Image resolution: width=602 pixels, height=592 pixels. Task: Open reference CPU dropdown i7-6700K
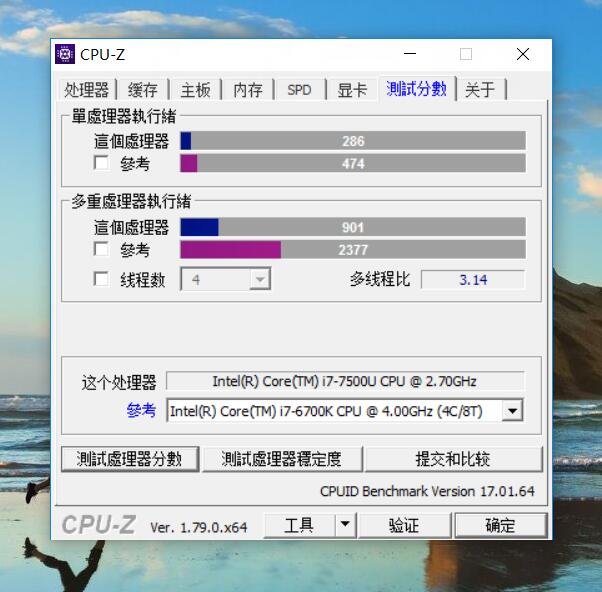point(345,411)
